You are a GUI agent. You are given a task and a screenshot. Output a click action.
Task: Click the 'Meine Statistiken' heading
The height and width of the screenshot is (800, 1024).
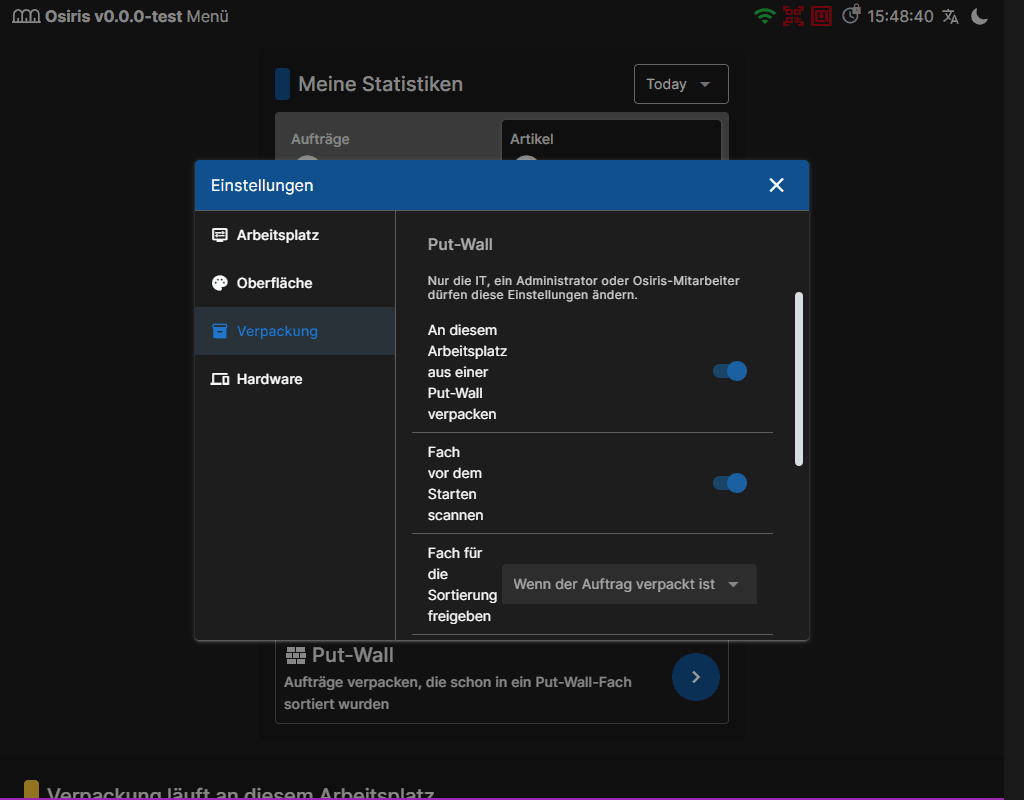point(380,84)
